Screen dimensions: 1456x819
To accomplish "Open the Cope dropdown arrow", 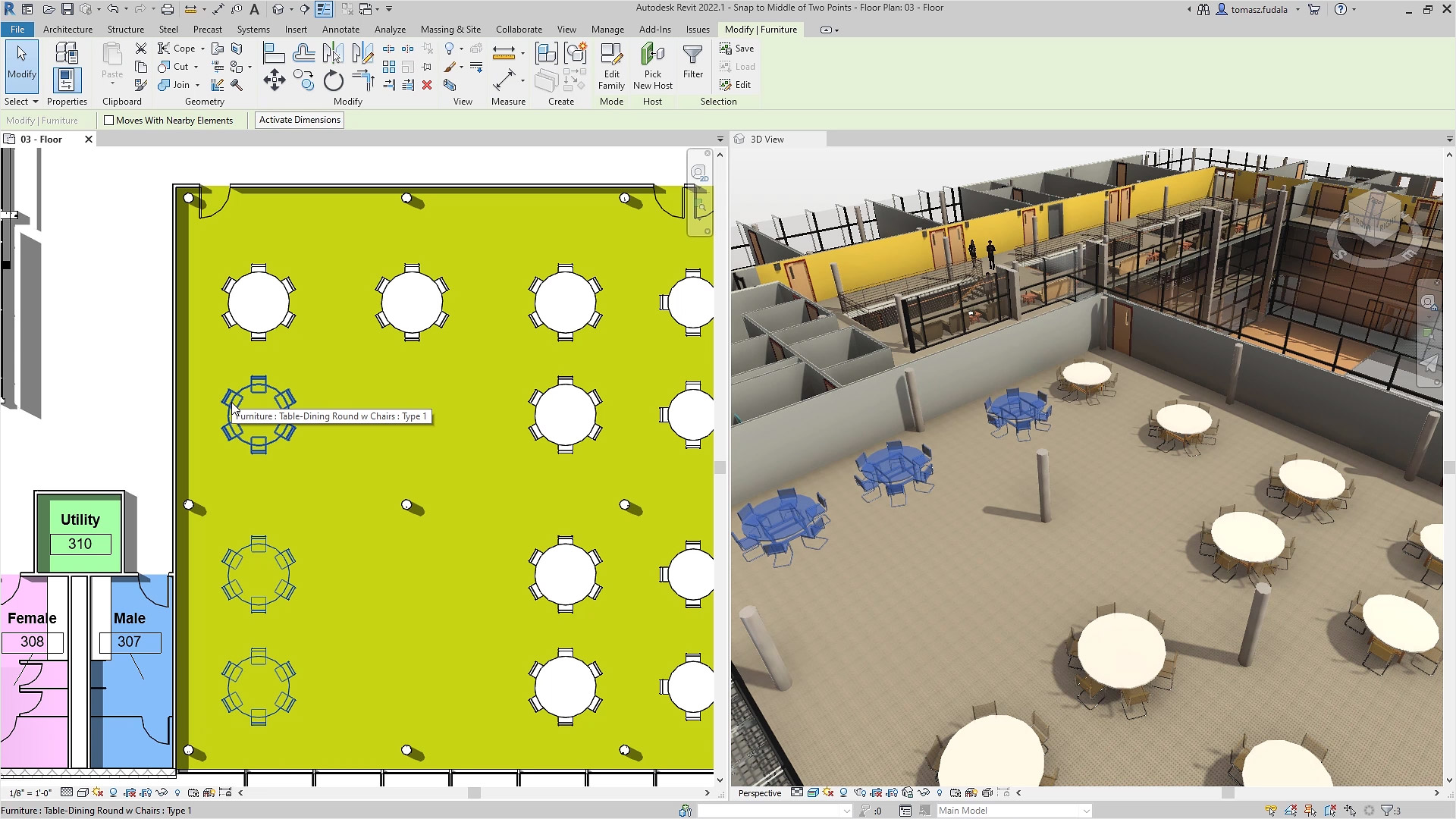I will click(x=202, y=49).
